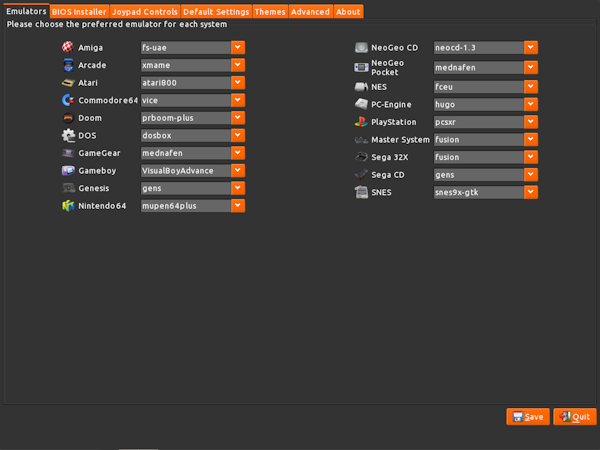
Task: Click the Commodore64 logo icon
Action: 68,100
